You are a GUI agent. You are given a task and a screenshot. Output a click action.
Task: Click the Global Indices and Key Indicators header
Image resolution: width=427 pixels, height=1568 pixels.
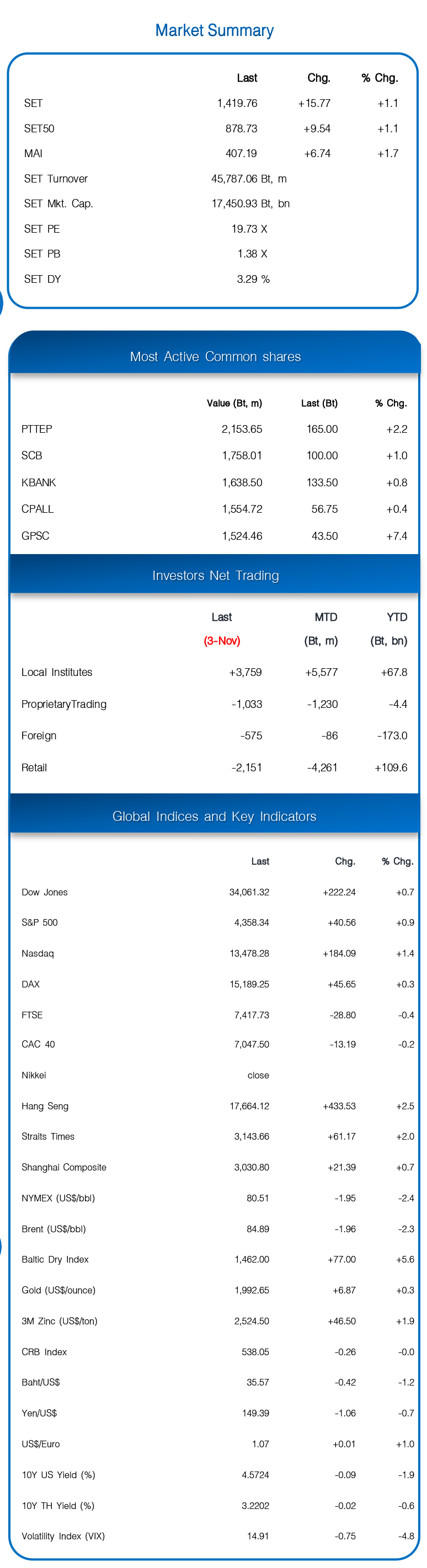[x=215, y=817]
